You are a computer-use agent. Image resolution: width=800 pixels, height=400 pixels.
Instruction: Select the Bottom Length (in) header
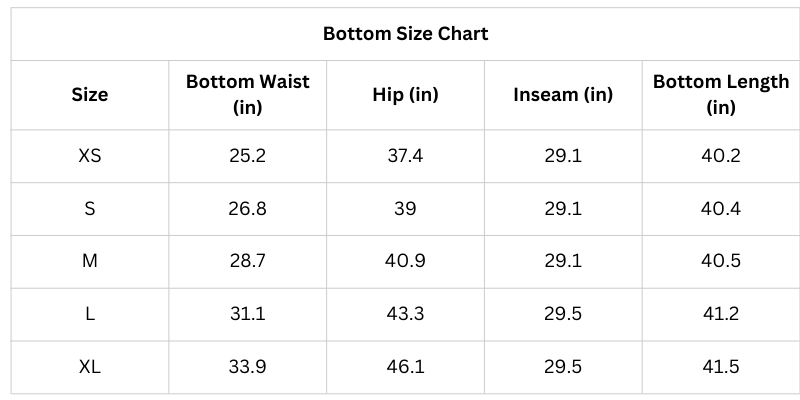tap(720, 94)
